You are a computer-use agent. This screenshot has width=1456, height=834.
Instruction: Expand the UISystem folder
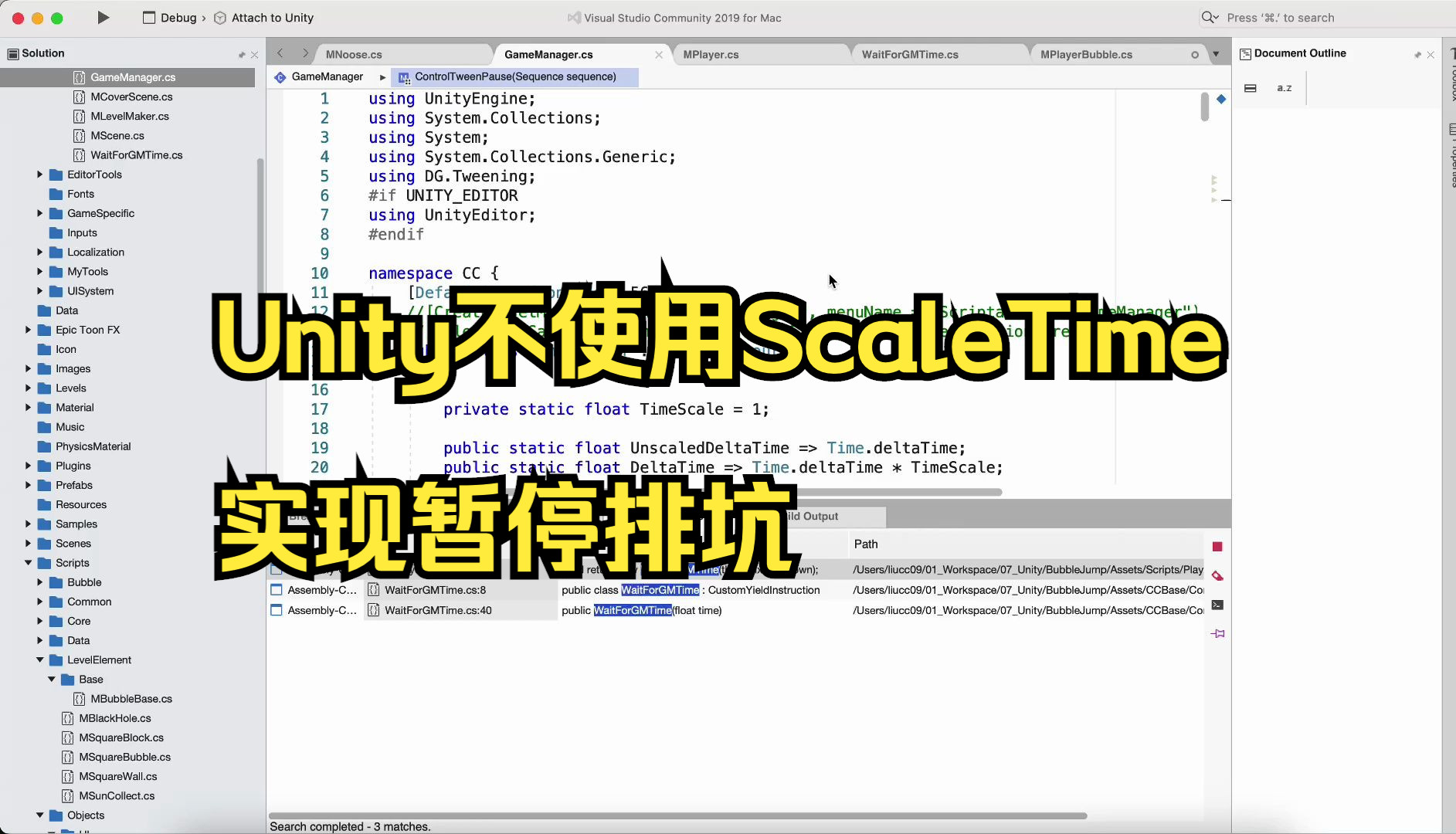click(39, 291)
